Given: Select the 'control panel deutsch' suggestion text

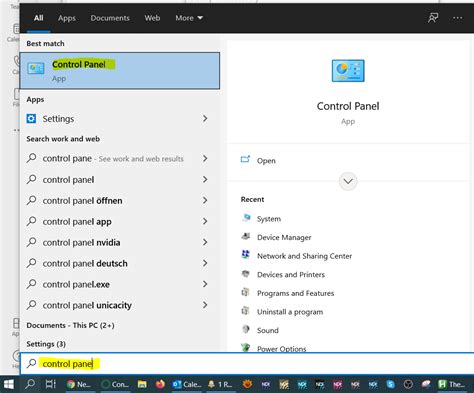Looking at the screenshot, I should 85,263.
